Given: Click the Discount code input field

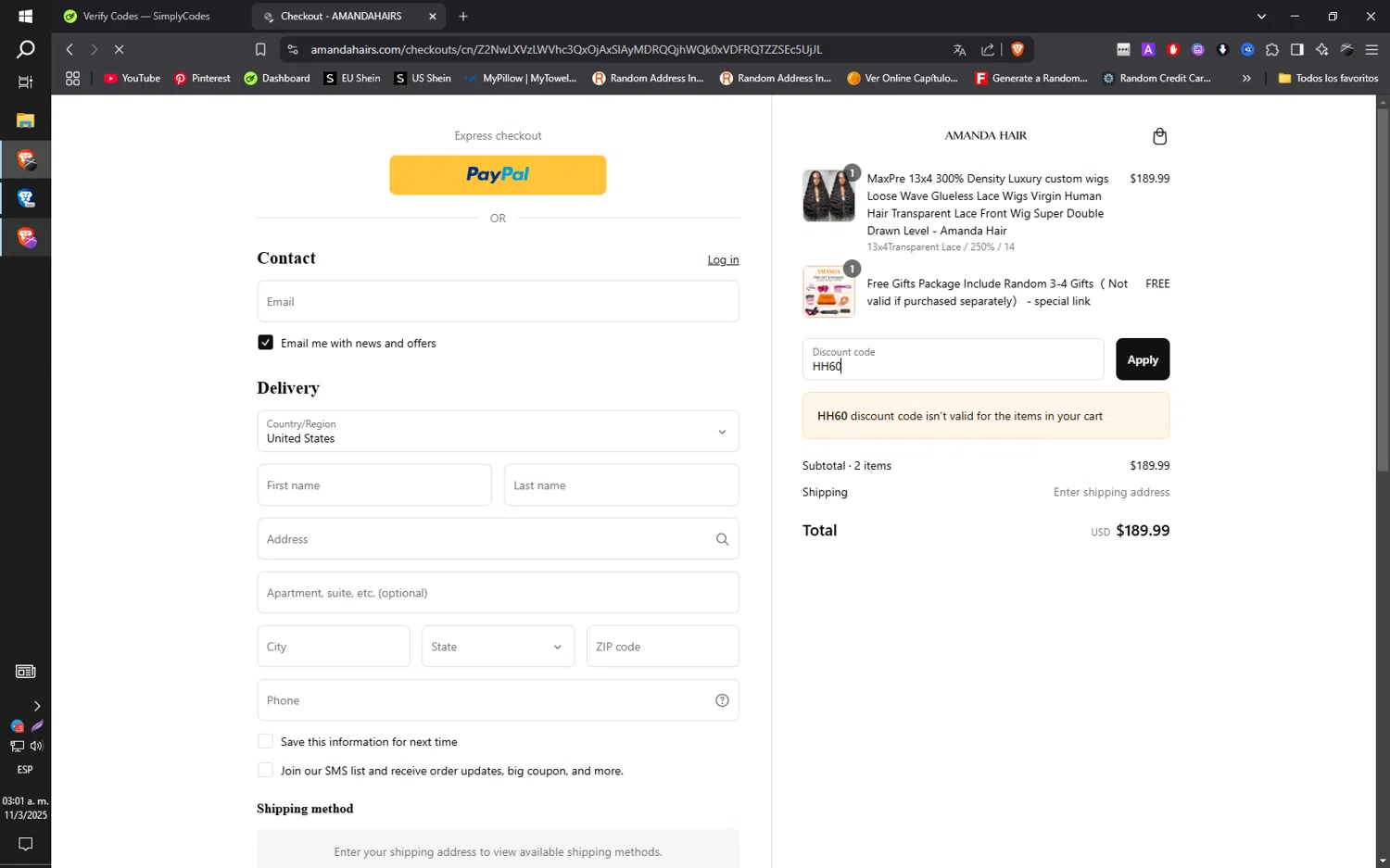Looking at the screenshot, I should (953, 359).
